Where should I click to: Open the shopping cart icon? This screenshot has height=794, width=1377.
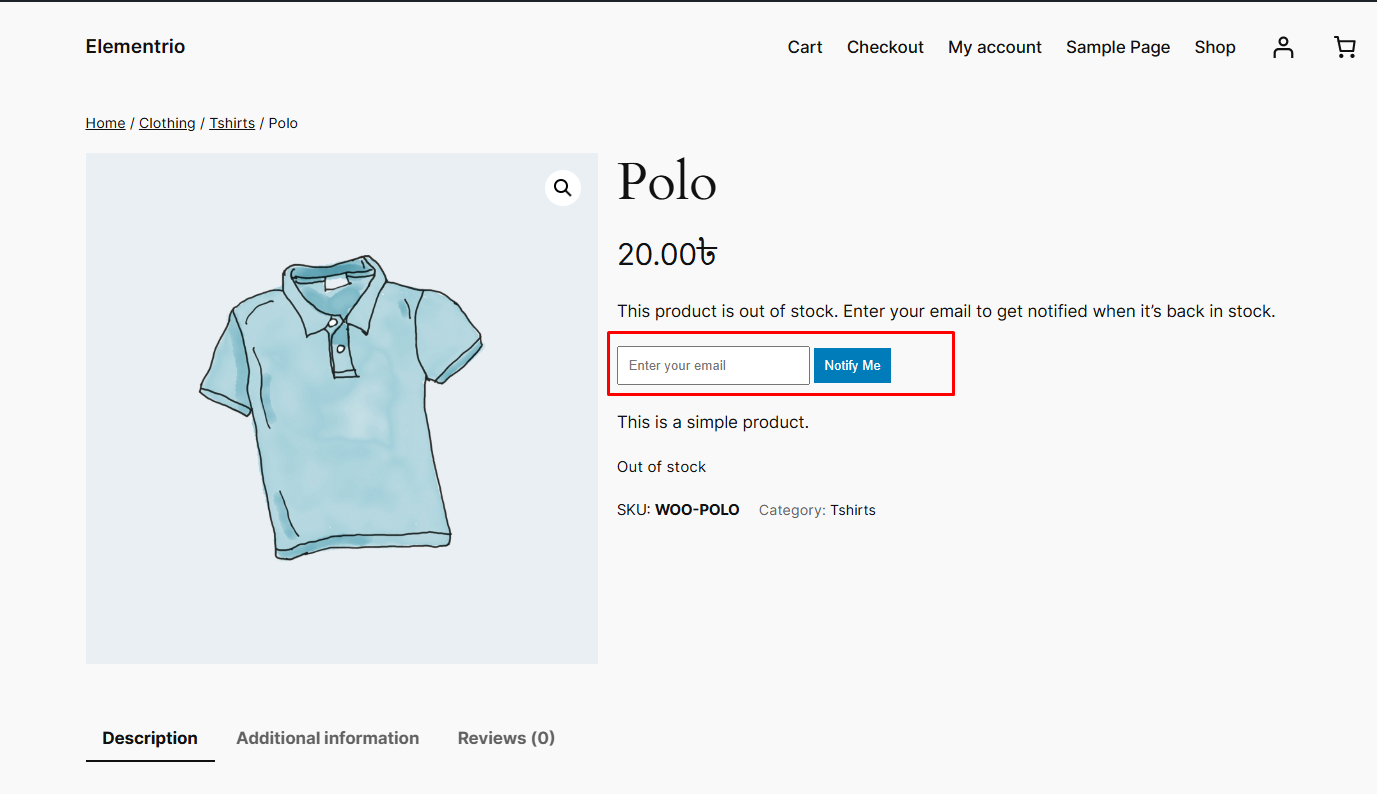(1345, 47)
